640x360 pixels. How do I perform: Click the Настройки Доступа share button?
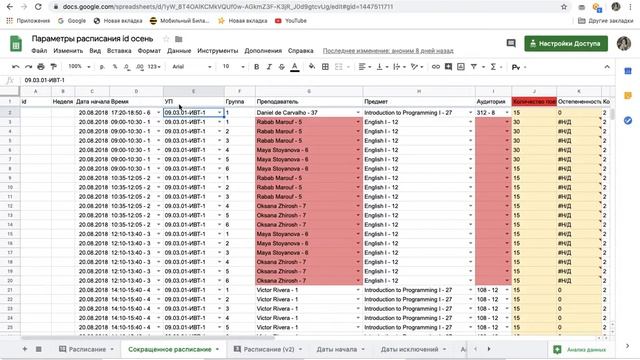coord(566,43)
